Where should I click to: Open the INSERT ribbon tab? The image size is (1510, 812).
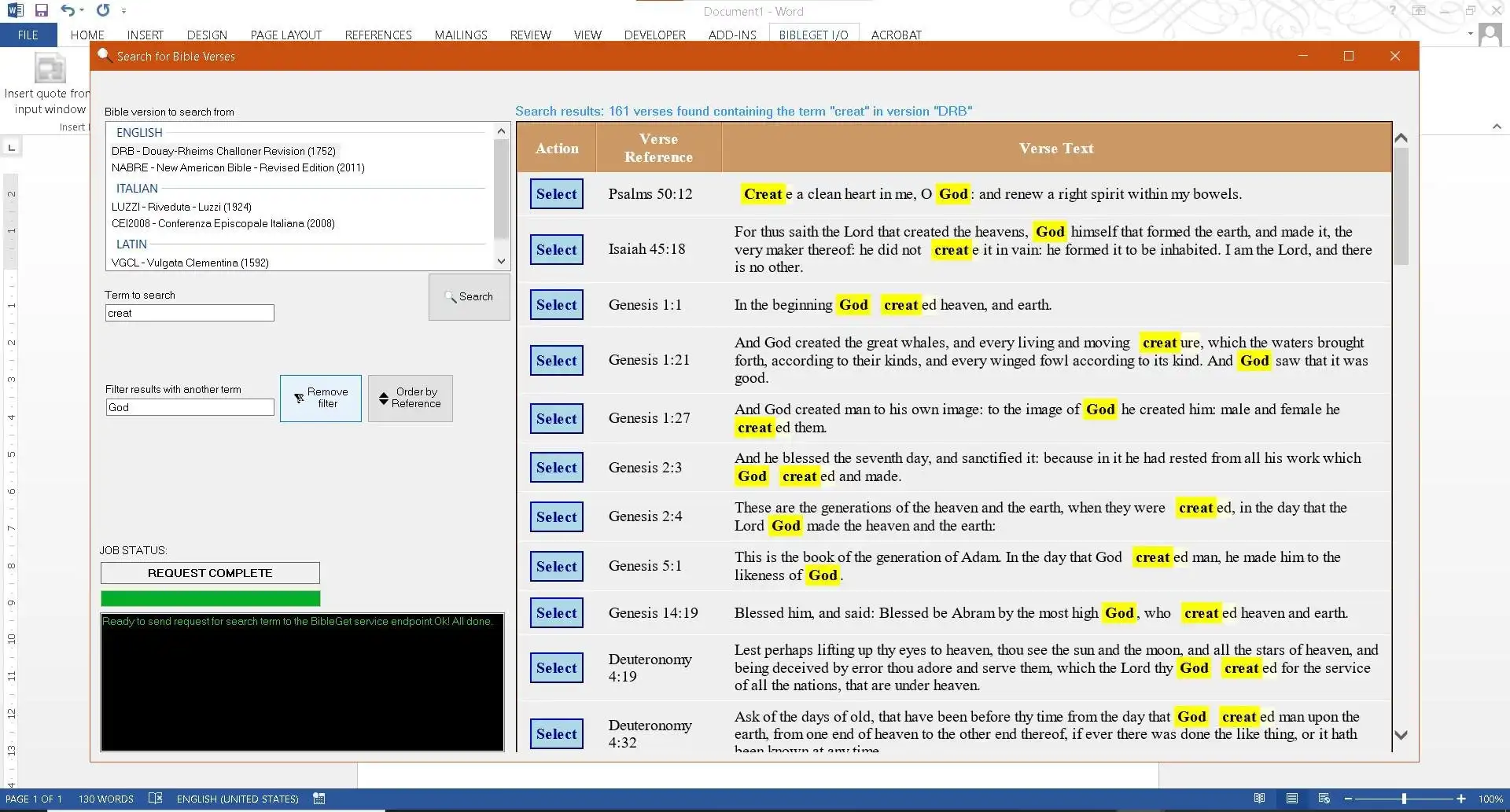point(145,35)
